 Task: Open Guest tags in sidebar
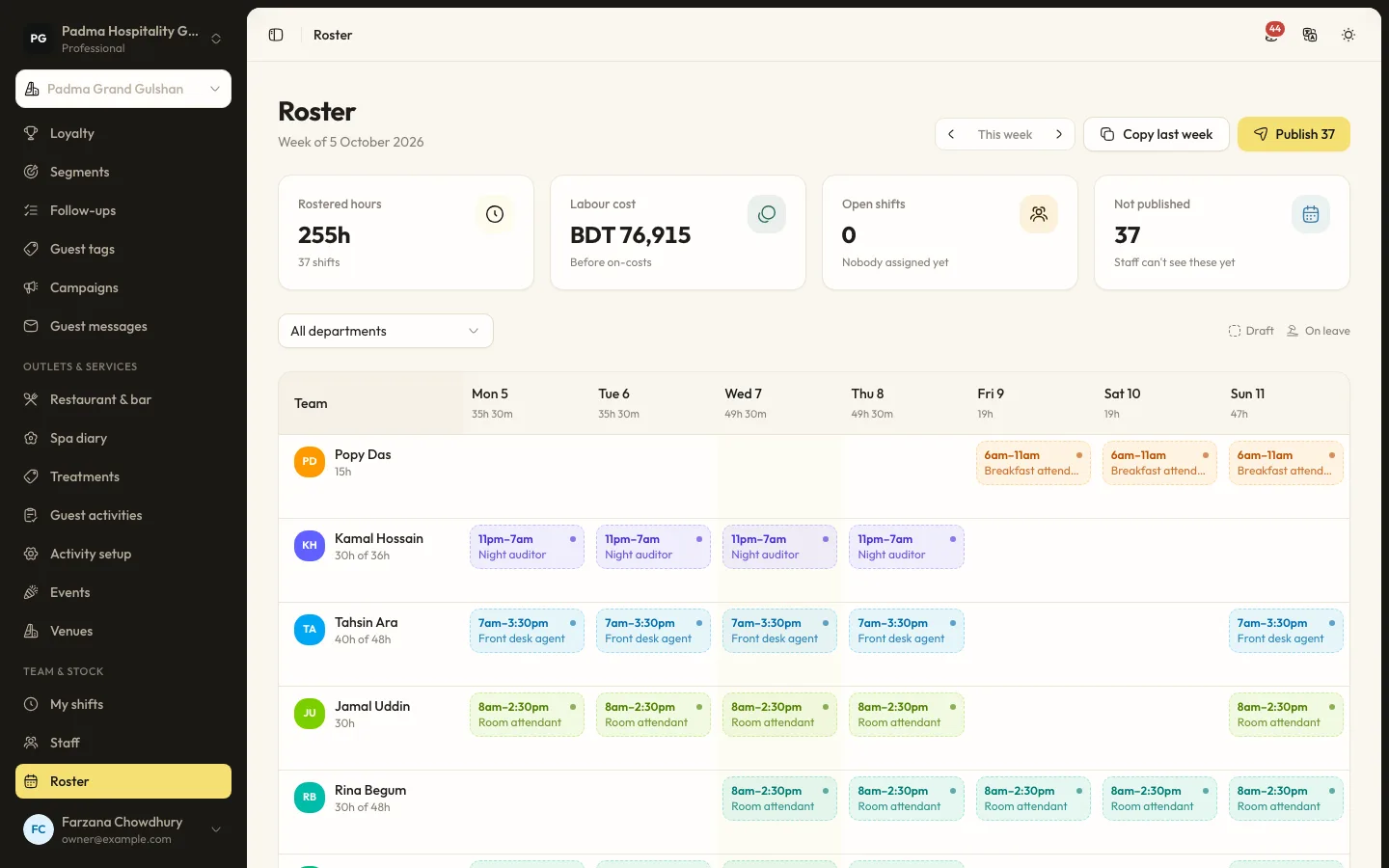[x=123, y=249]
